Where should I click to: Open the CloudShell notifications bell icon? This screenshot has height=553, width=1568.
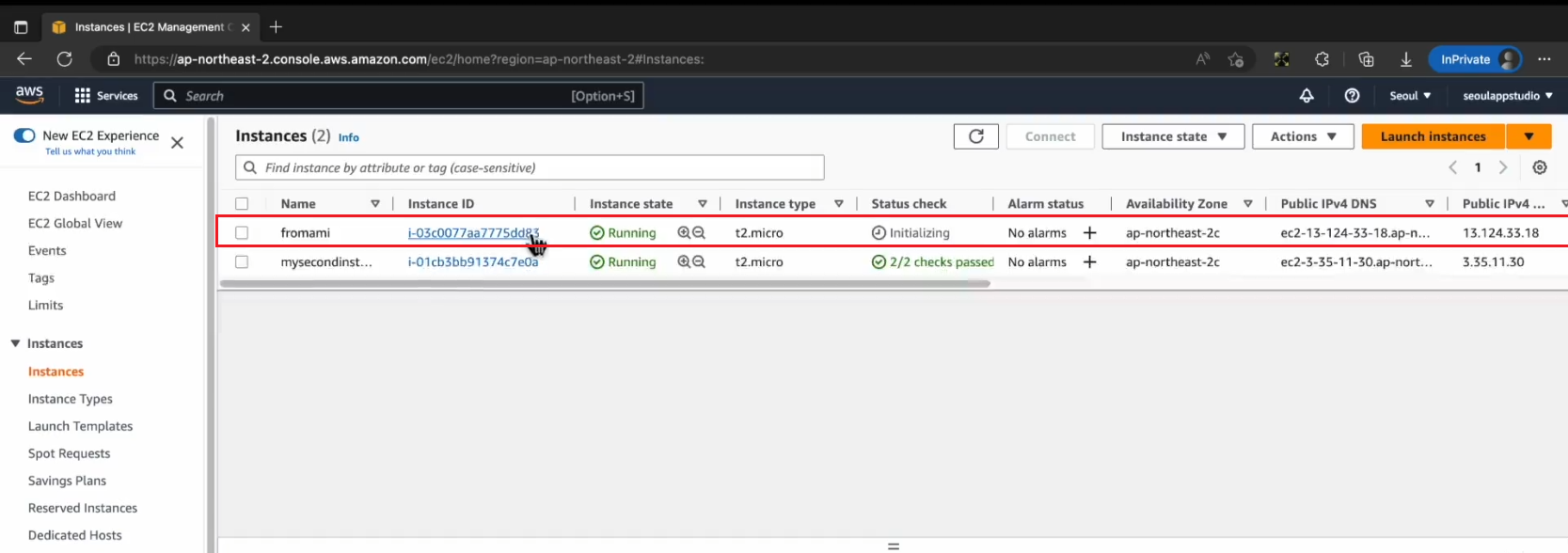(x=1307, y=96)
